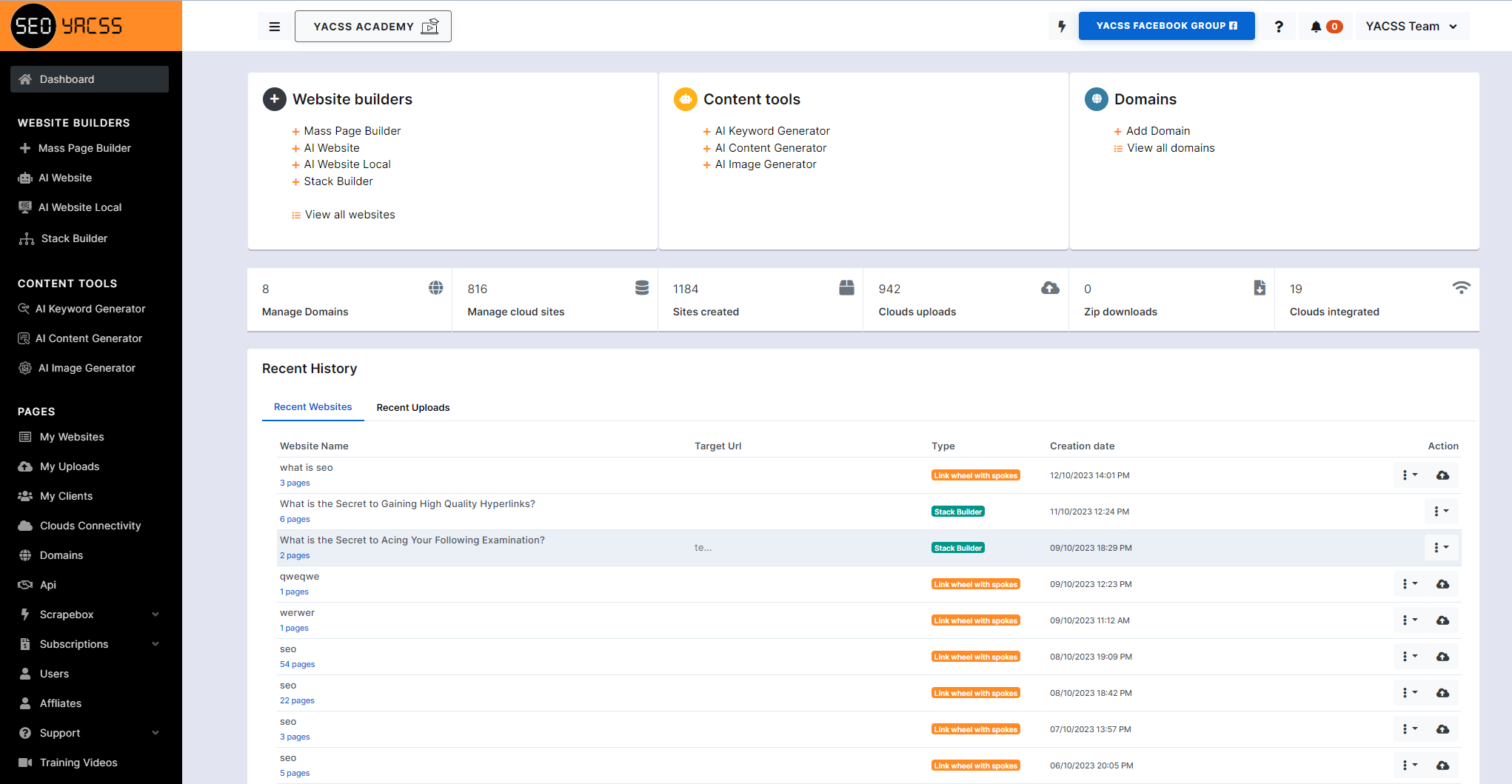Click the database icon in Manage cloud sites

(642, 287)
